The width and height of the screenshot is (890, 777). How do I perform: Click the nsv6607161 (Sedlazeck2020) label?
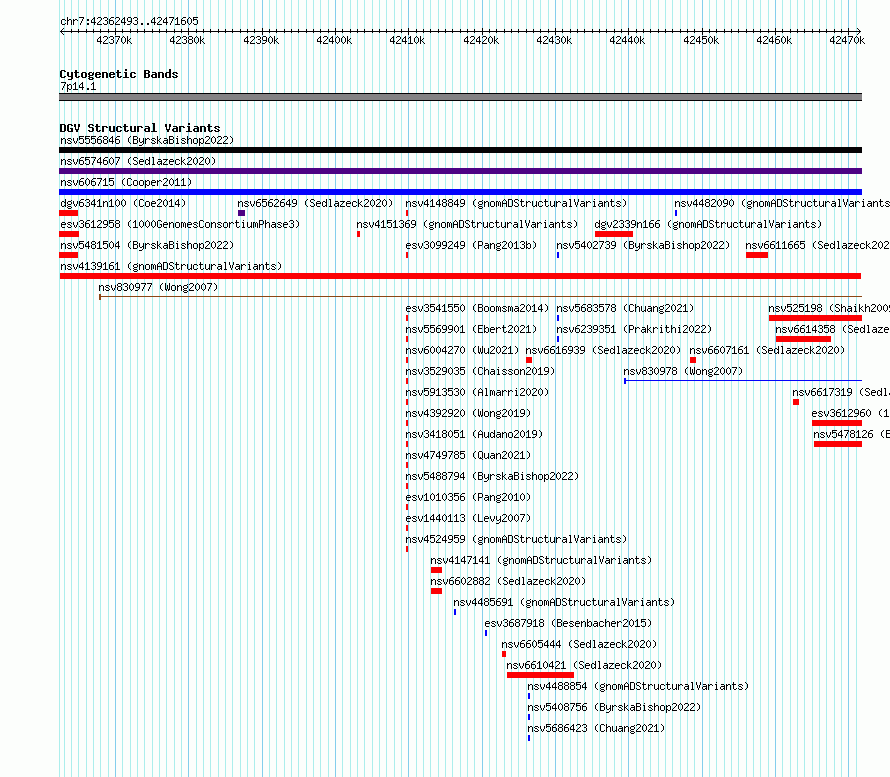point(767,350)
